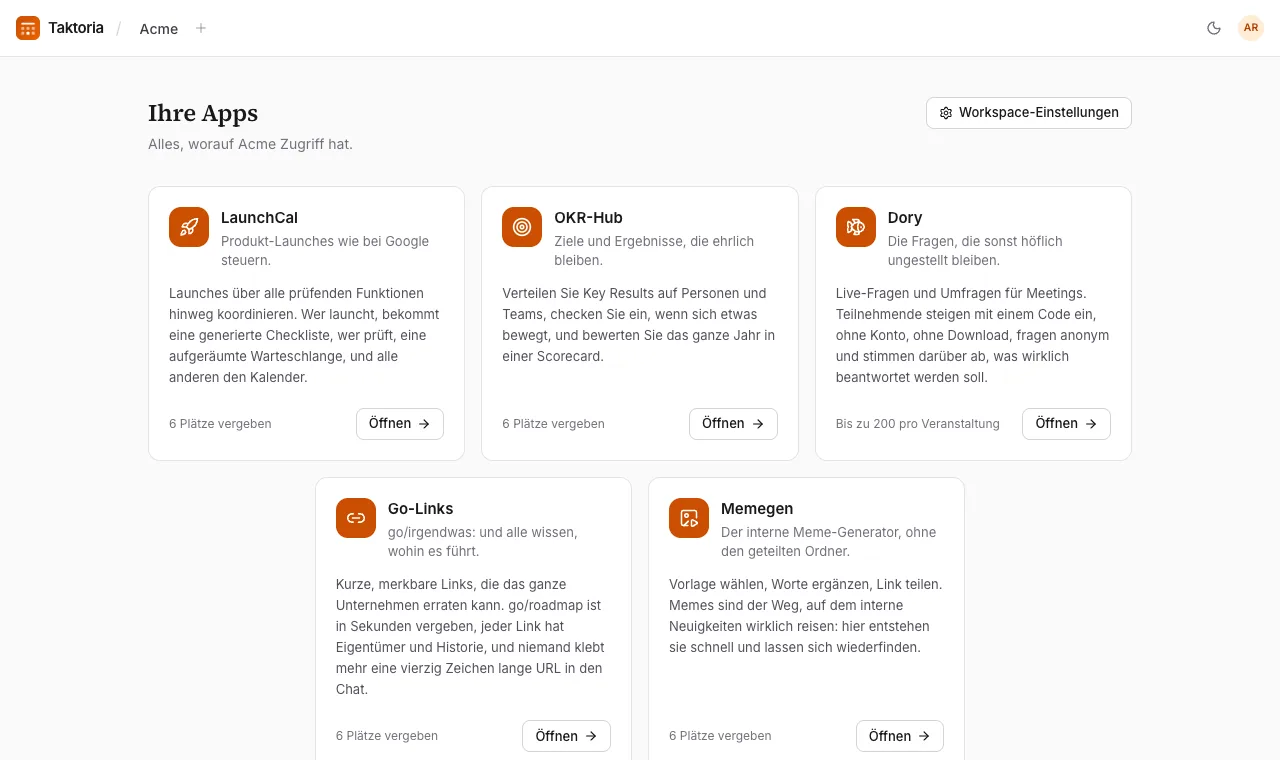Open the LaunchCal app
This screenshot has width=1280, height=760.
pyautogui.click(x=400, y=424)
